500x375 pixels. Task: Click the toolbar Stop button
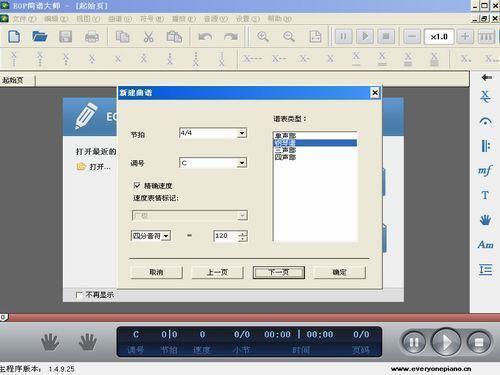tap(386, 36)
